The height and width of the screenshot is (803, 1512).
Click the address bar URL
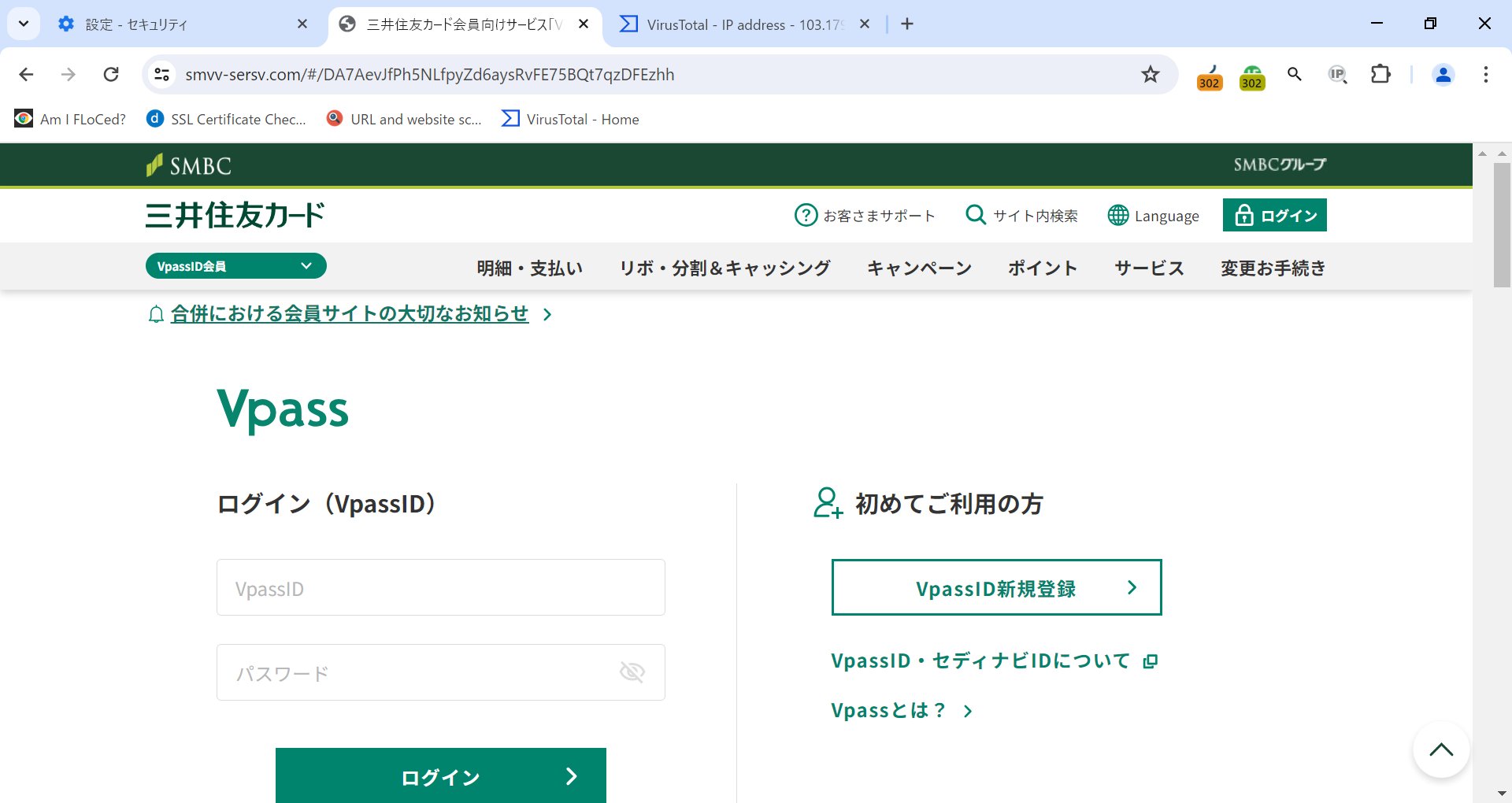pos(430,74)
